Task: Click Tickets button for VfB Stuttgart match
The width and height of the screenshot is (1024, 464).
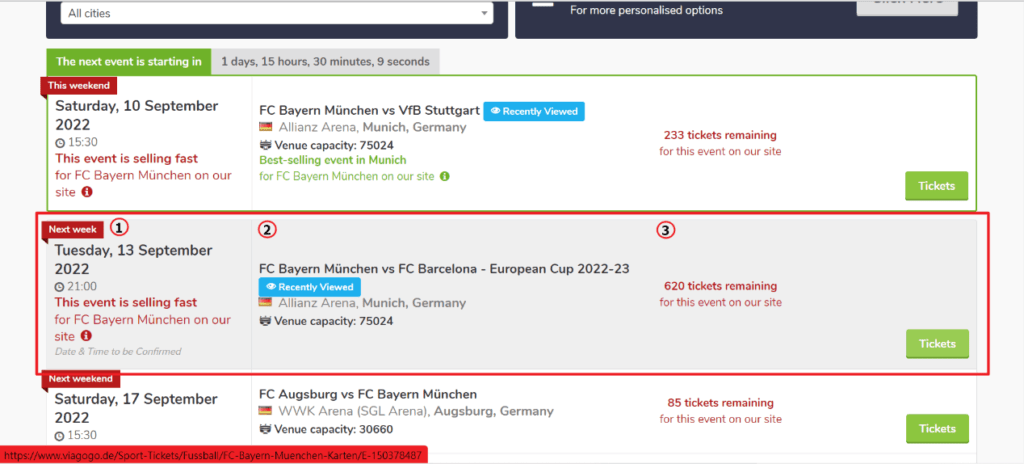Action: tap(936, 186)
